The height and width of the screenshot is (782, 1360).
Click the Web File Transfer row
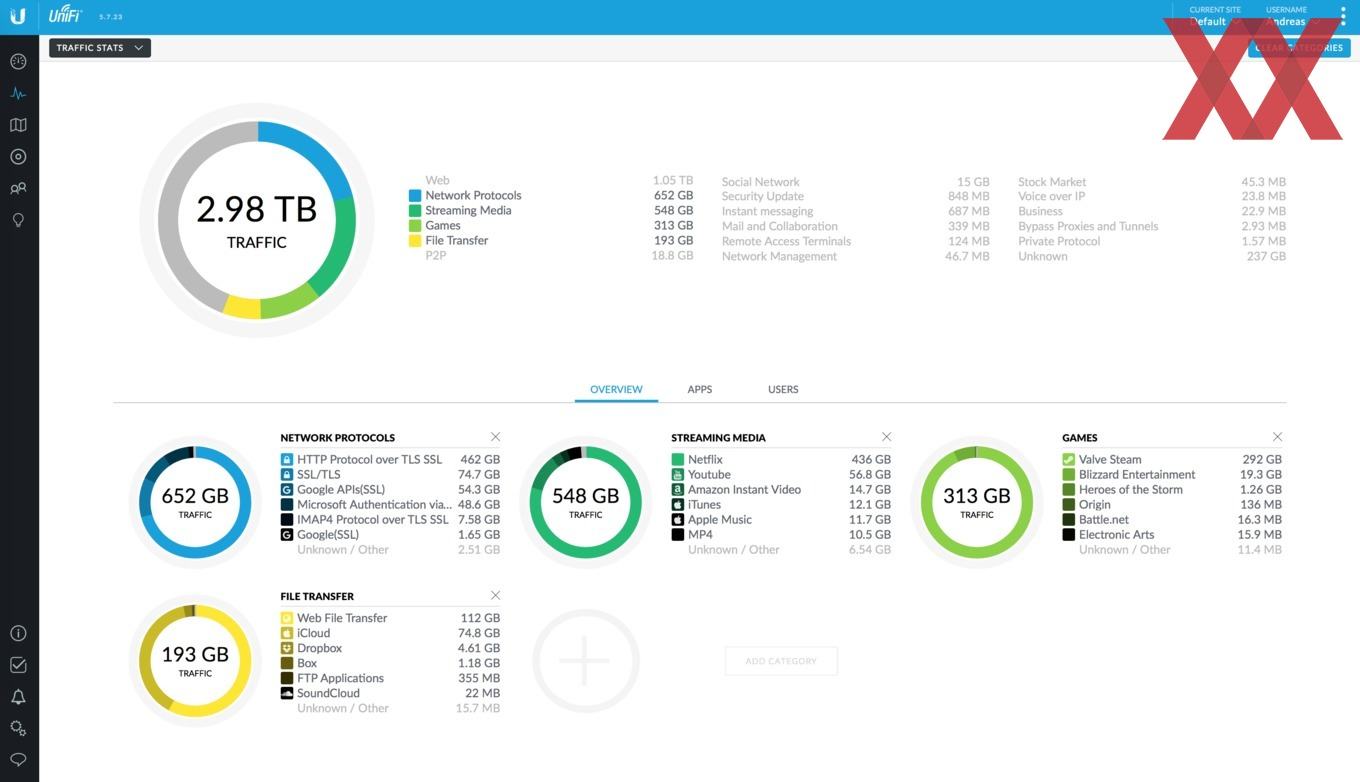point(390,618)
